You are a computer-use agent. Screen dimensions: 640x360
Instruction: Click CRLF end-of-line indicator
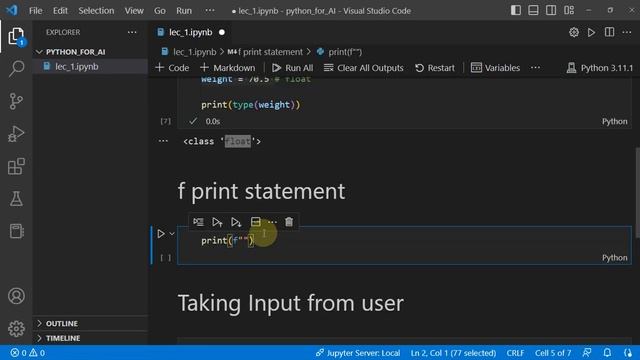(x=515, y=353)
